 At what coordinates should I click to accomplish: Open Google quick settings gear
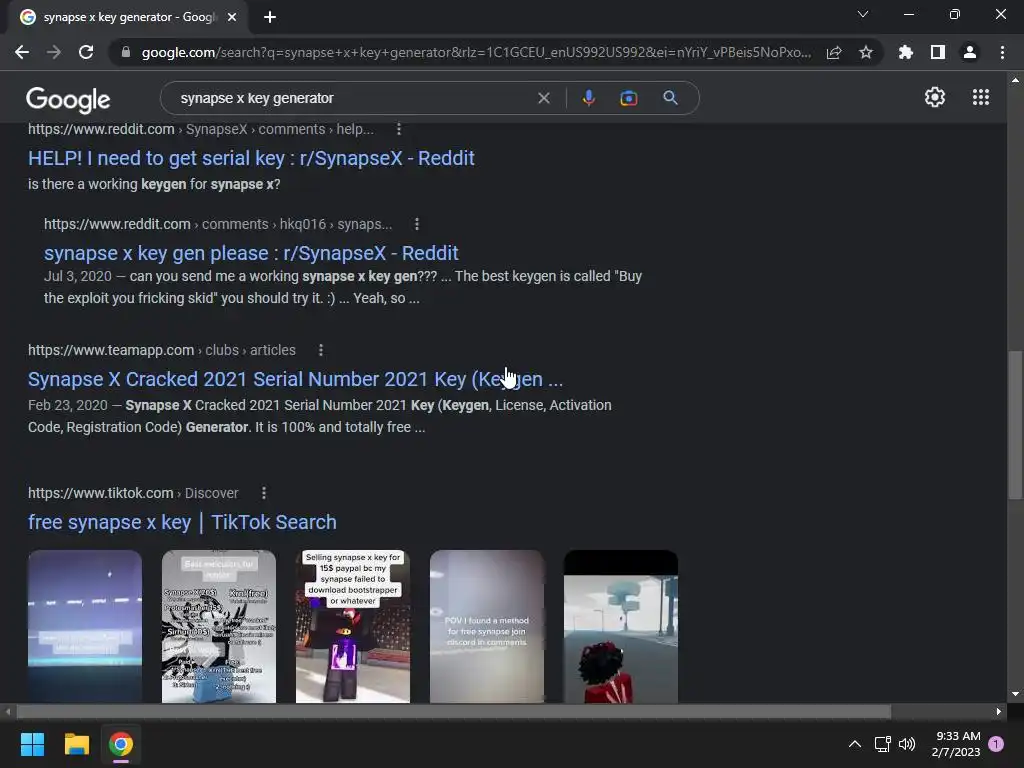pos(935,97)
